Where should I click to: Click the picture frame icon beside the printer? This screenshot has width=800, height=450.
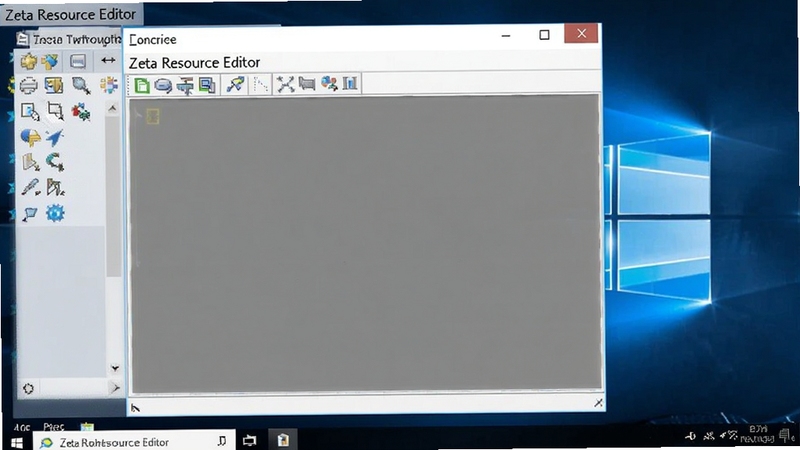point(54,85)
